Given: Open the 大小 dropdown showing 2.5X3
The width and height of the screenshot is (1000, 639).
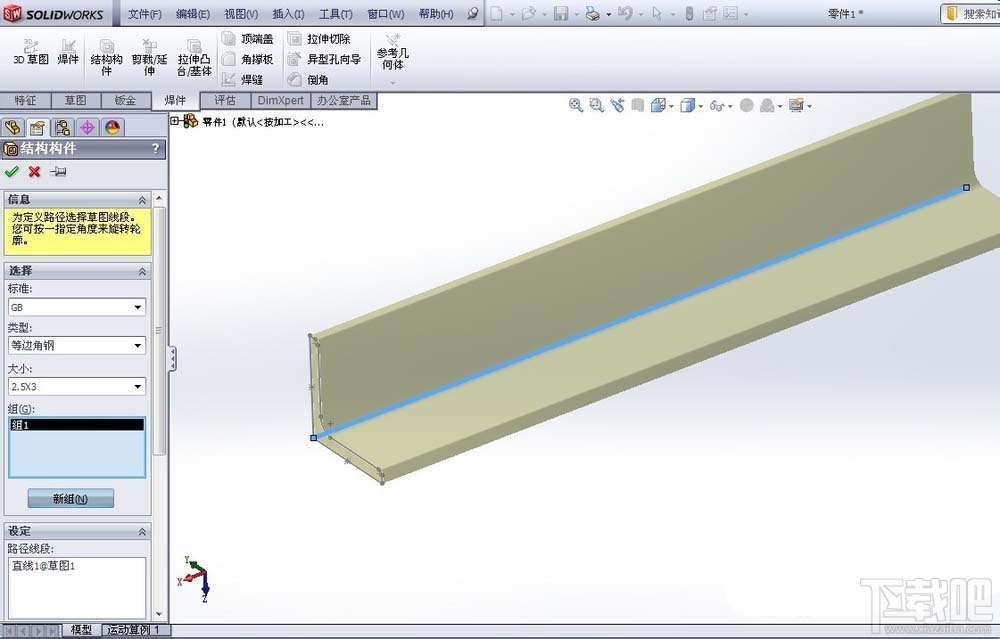Looking at the screenshot, I should tap(140, 386).
